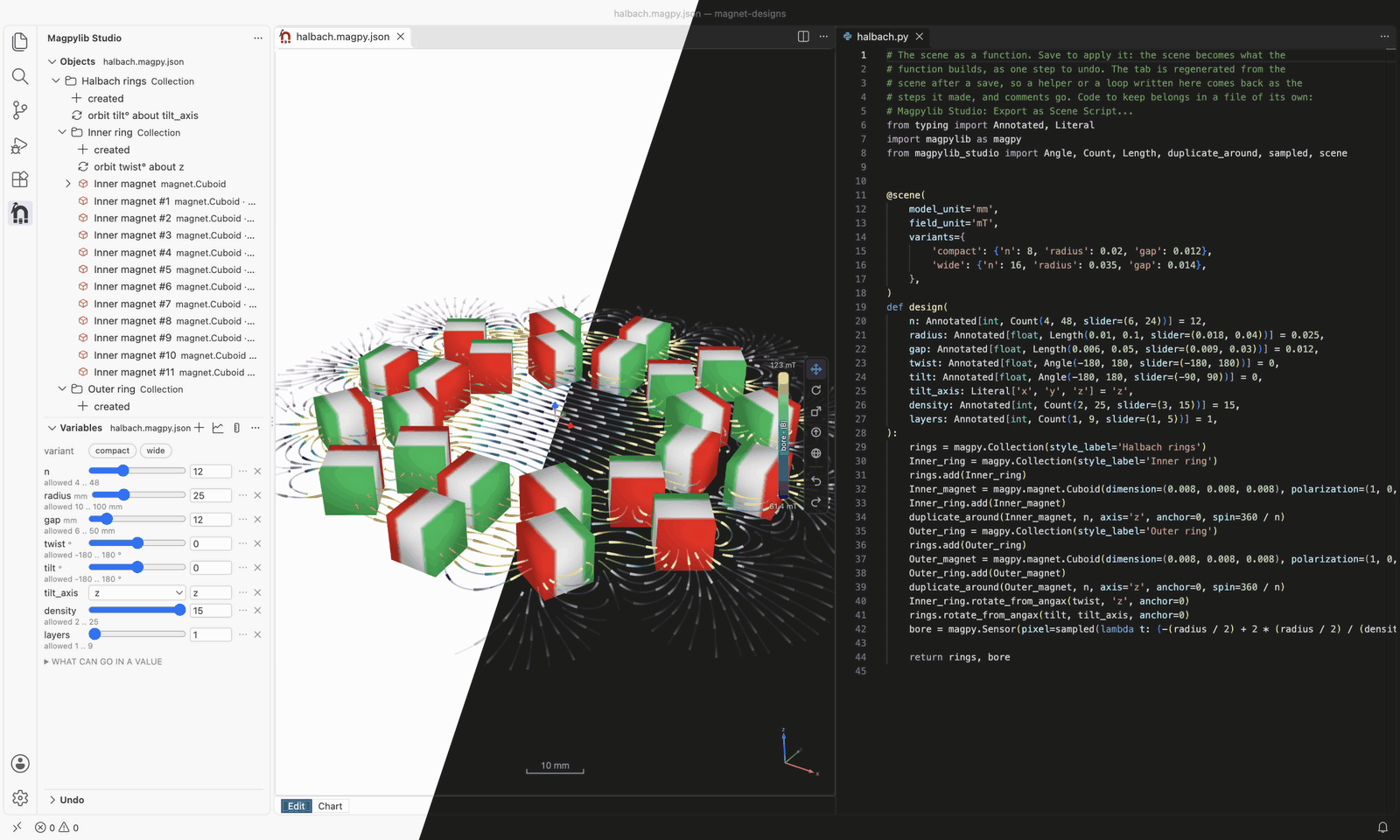1400x840 pixels.
Task: Collapse the Outer ring collection
Action: pos(62,388)
